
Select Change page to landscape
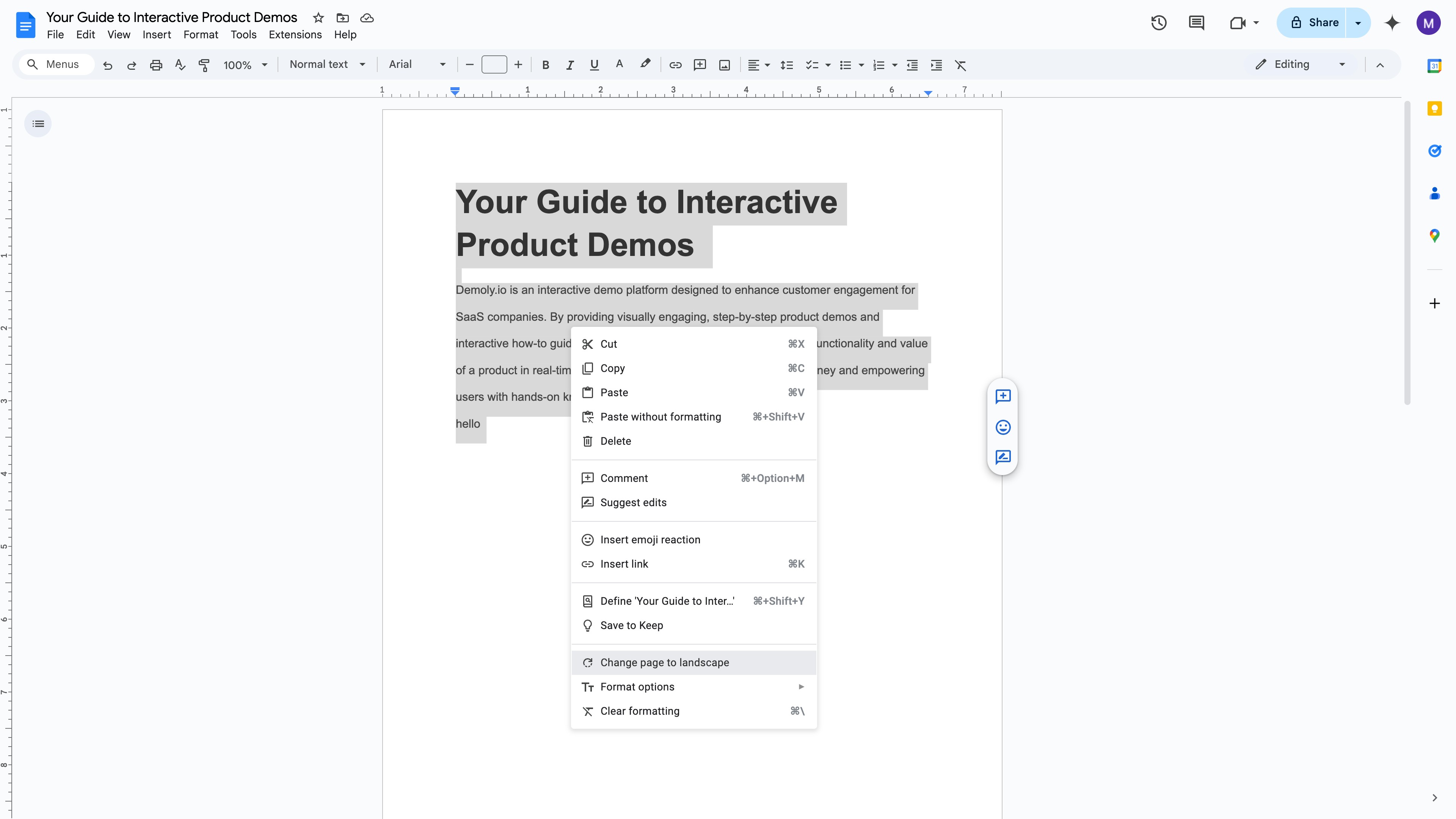click(693, 662)
